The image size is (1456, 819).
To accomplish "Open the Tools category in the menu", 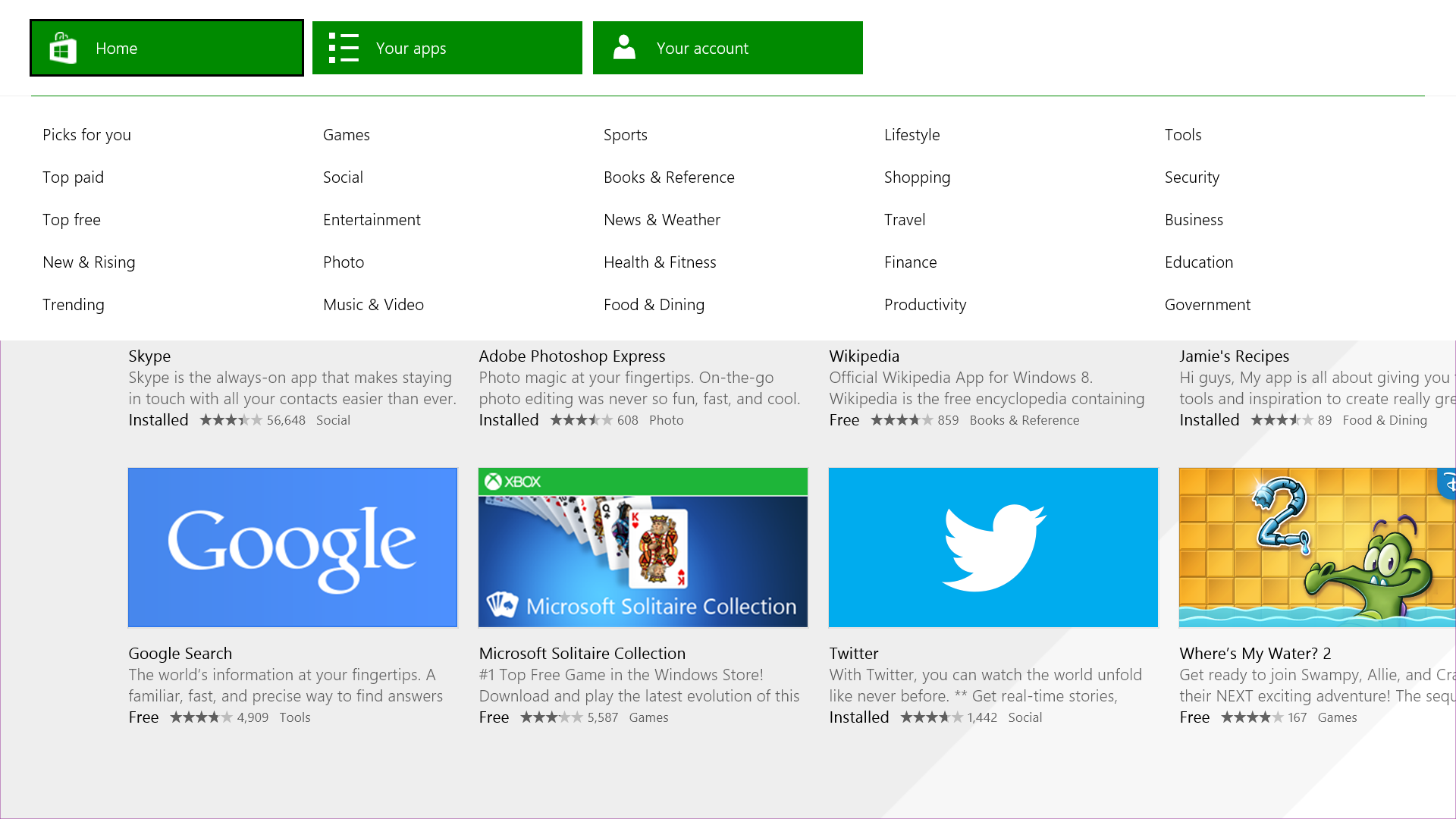I will pos(1183,135).
